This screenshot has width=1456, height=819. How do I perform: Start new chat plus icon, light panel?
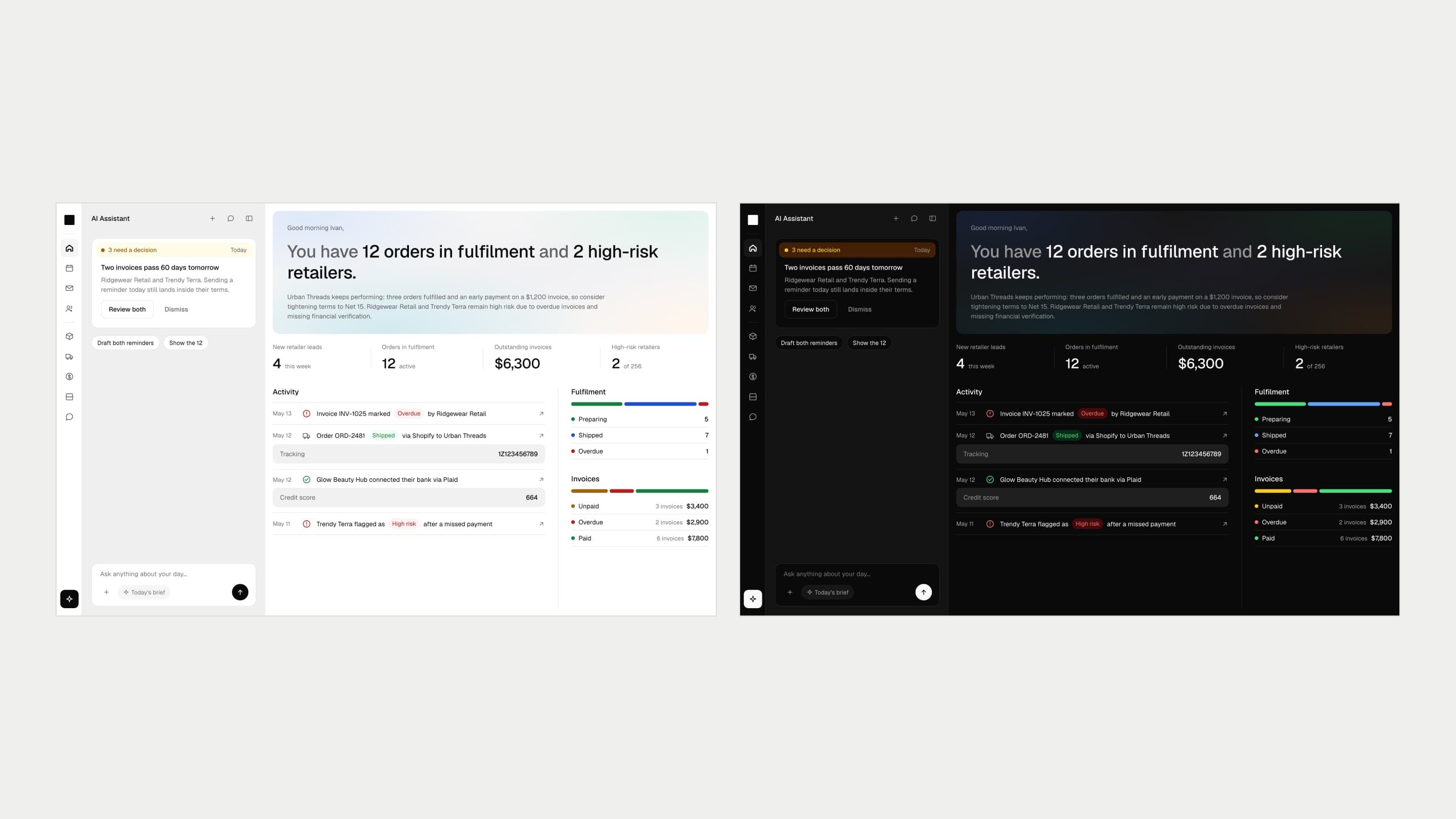pos(212,218)
